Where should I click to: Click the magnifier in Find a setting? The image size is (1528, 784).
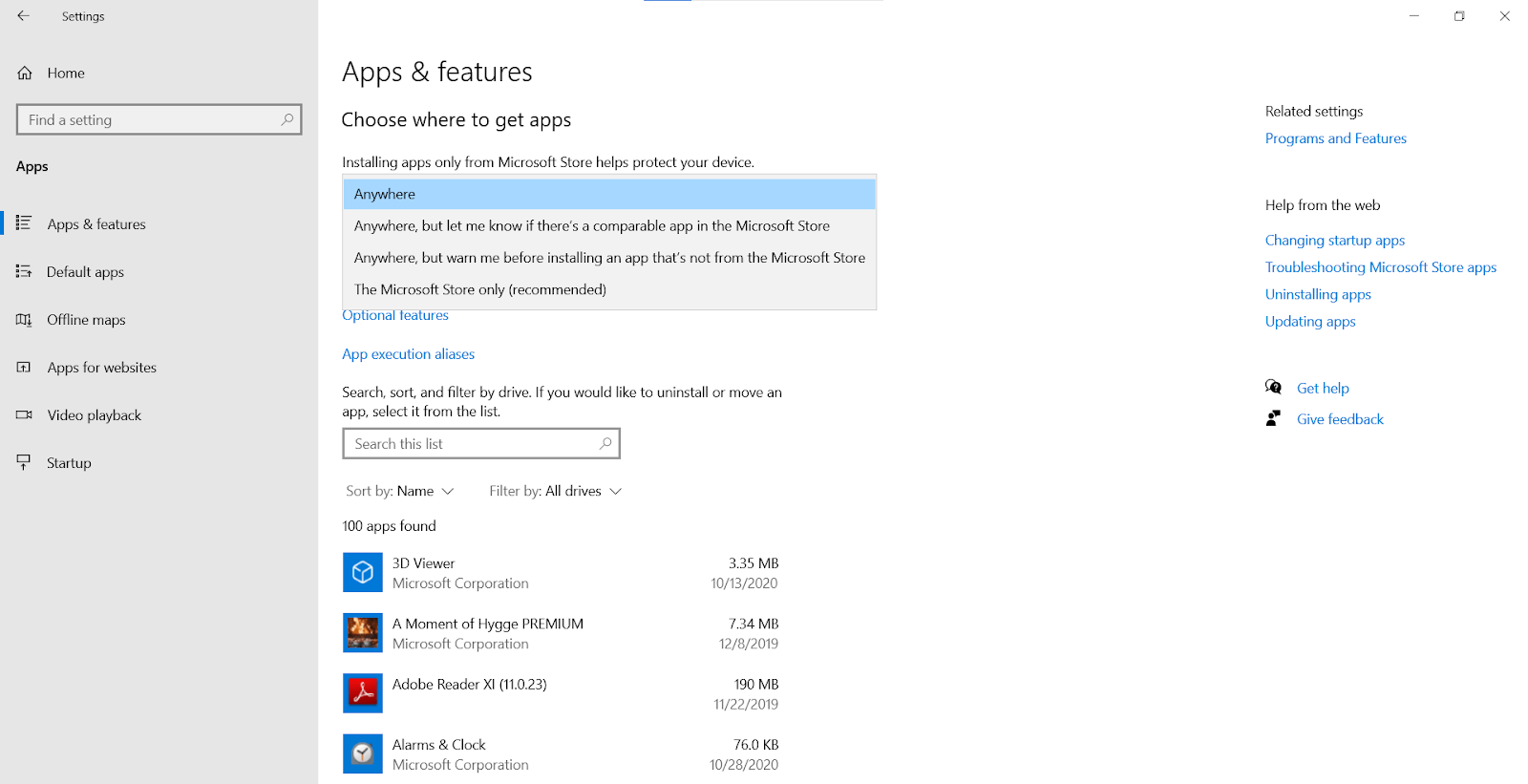point(286,119)
